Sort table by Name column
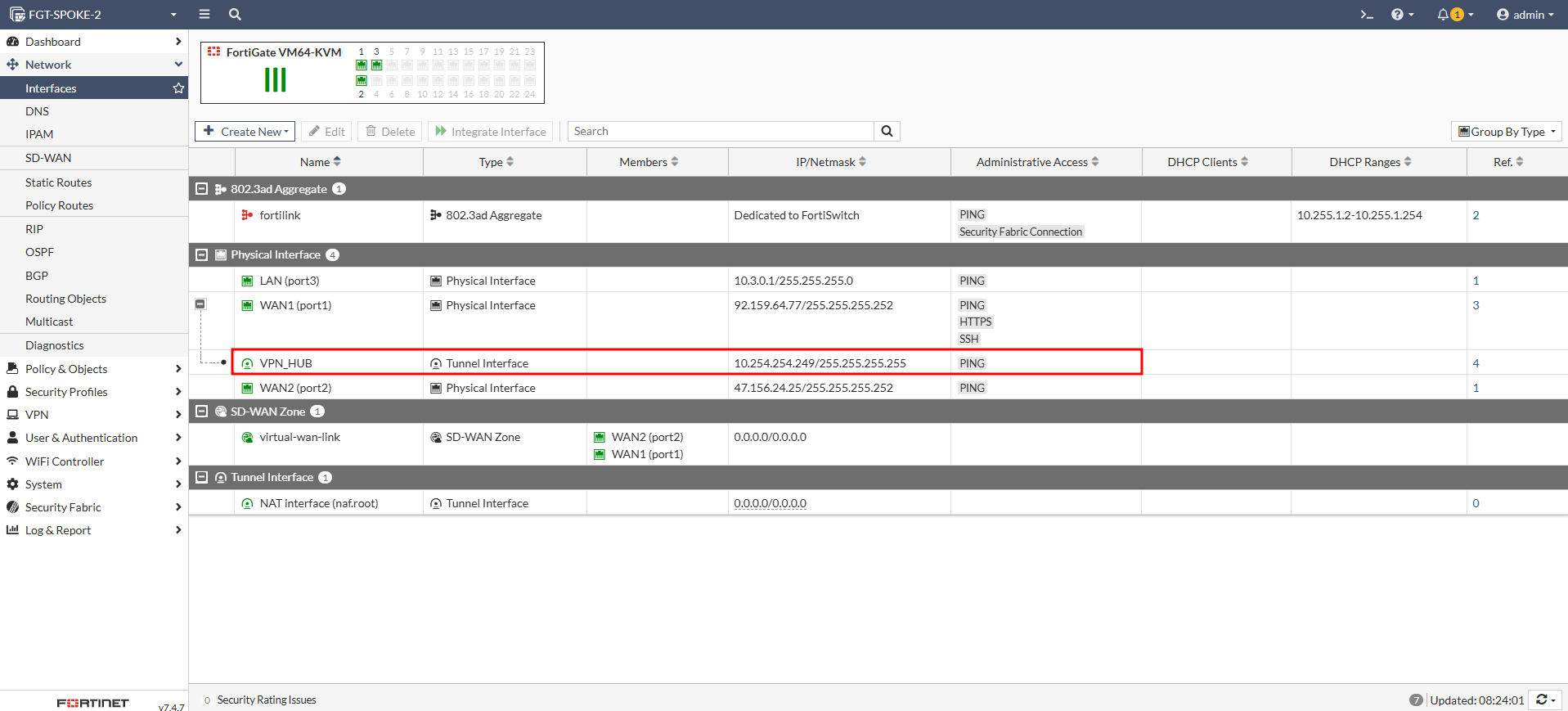 320,162
